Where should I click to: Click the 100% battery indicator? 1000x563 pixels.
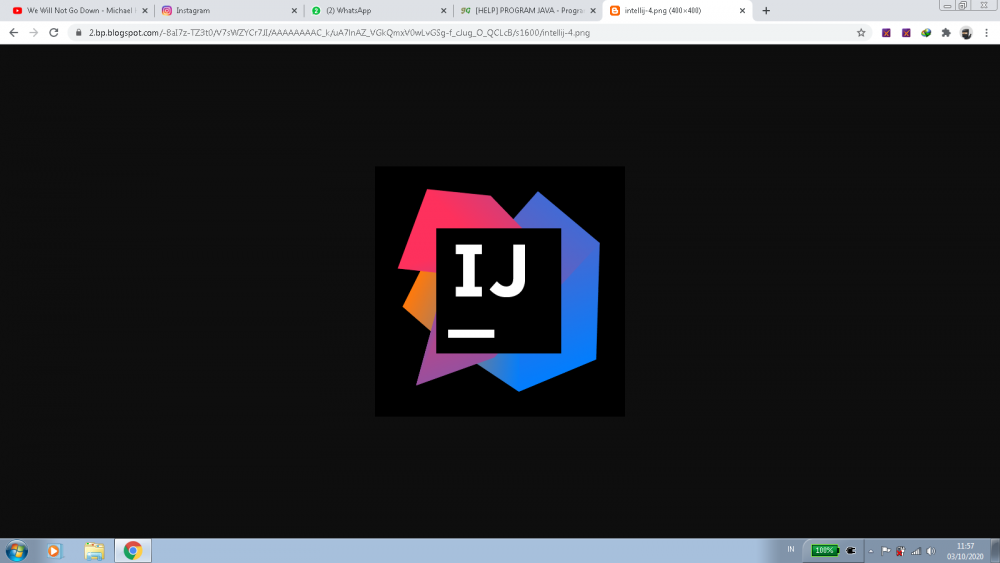pos(825,550)
